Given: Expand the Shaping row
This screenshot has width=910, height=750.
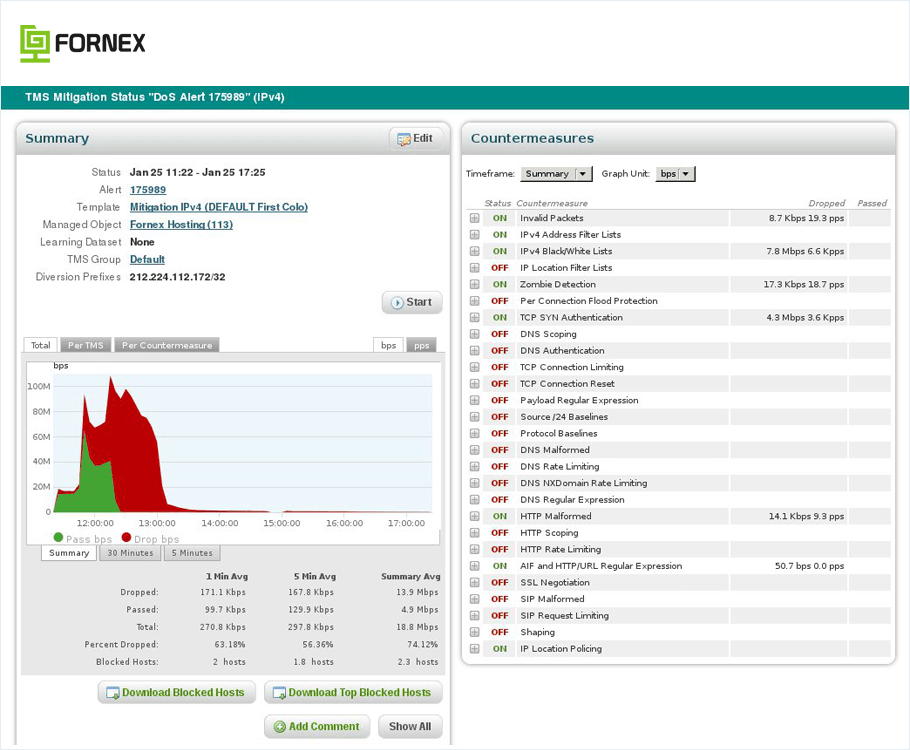Looking at the screenshot, I should (x=475, y=632).
